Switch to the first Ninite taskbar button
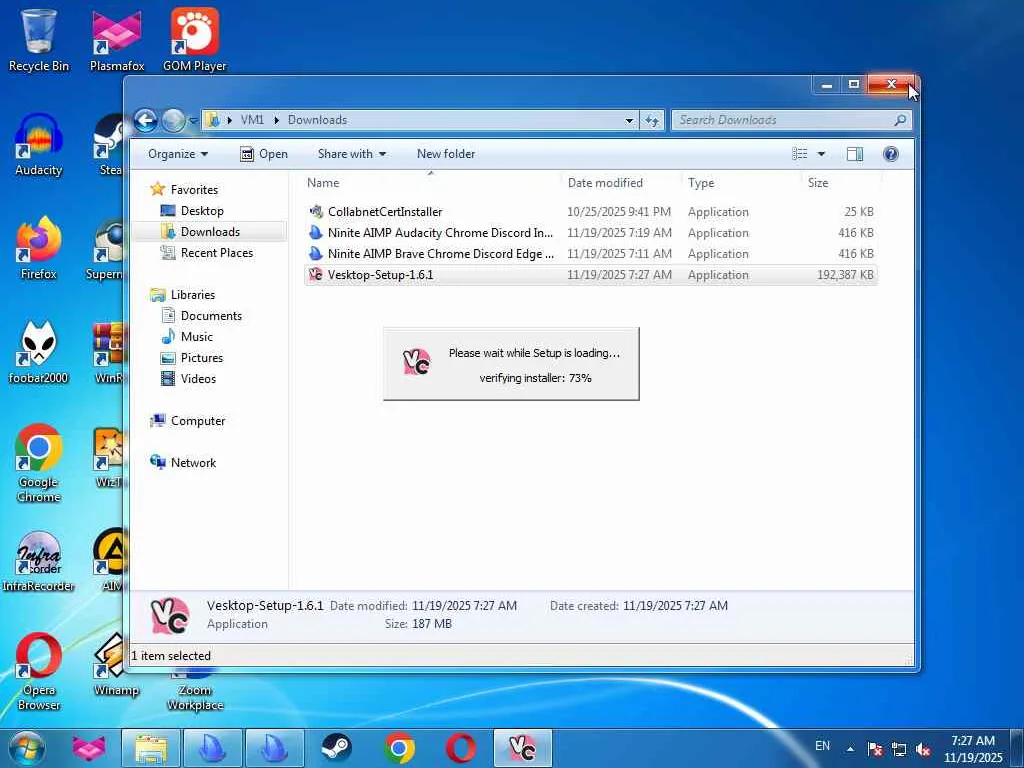 212,748
